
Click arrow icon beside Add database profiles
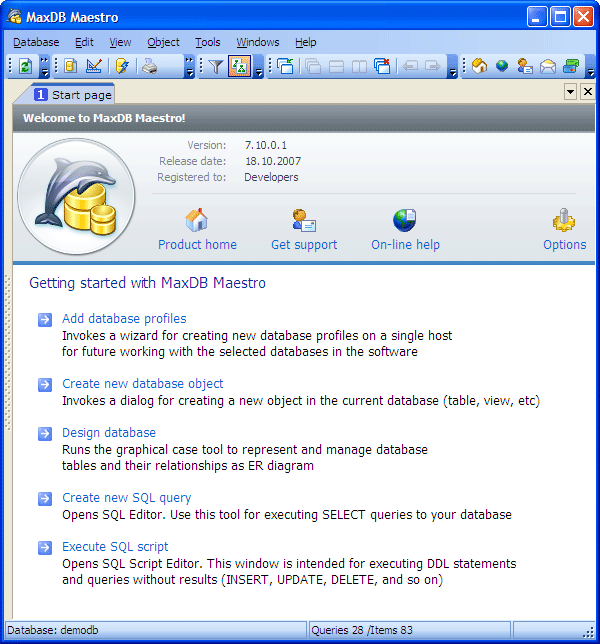tap(45, 320)
